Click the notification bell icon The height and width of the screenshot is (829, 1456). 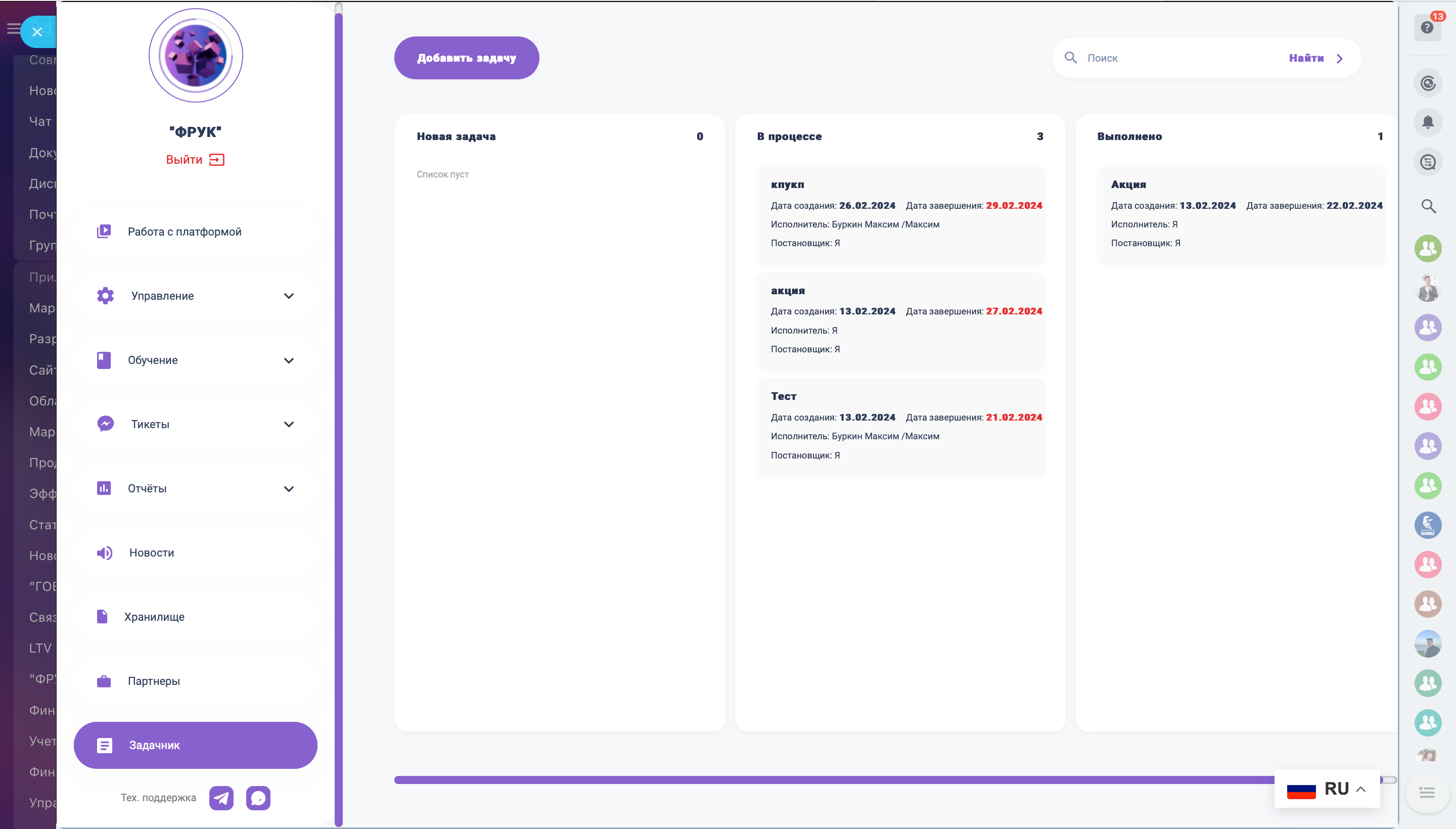[x=1428, y=122]
